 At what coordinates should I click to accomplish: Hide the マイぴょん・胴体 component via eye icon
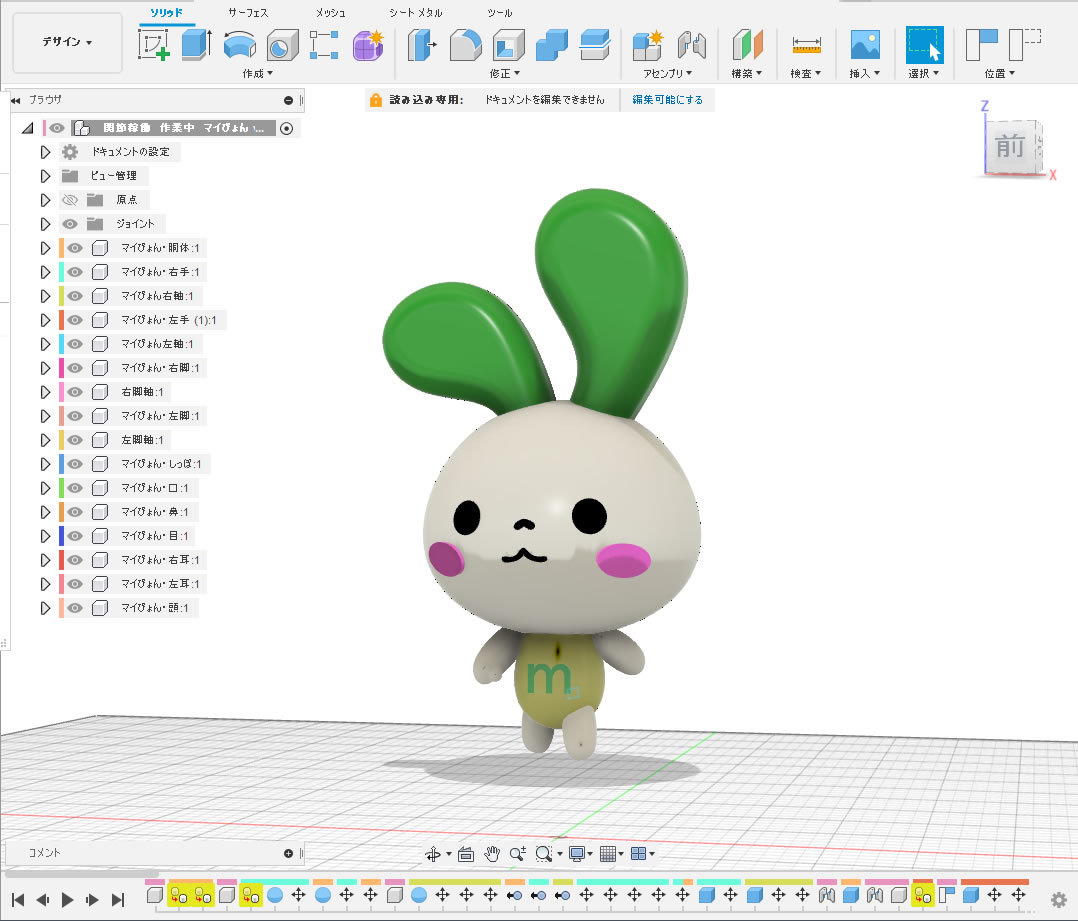pos(75,248)
